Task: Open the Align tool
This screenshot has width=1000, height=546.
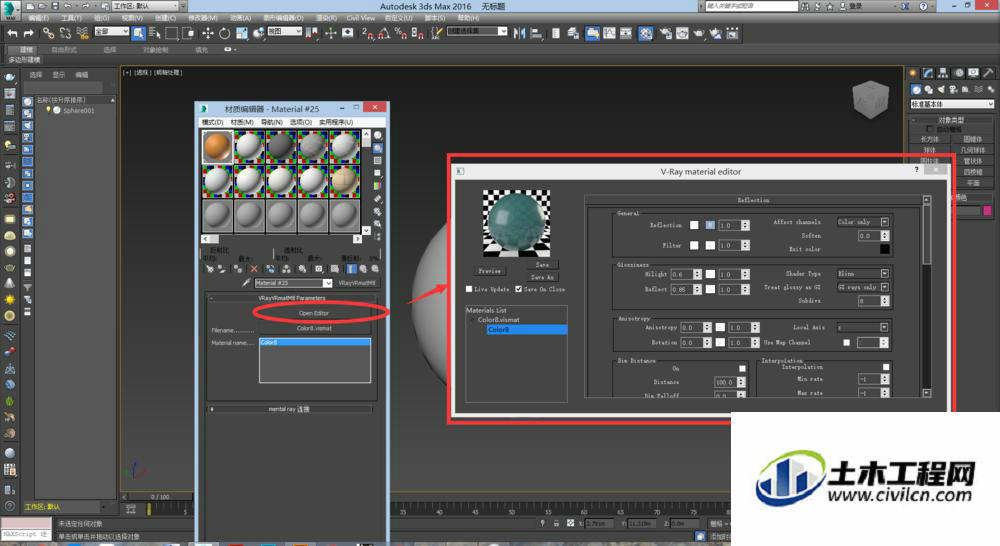Action: pyautogui.click(x=536, y=33)
